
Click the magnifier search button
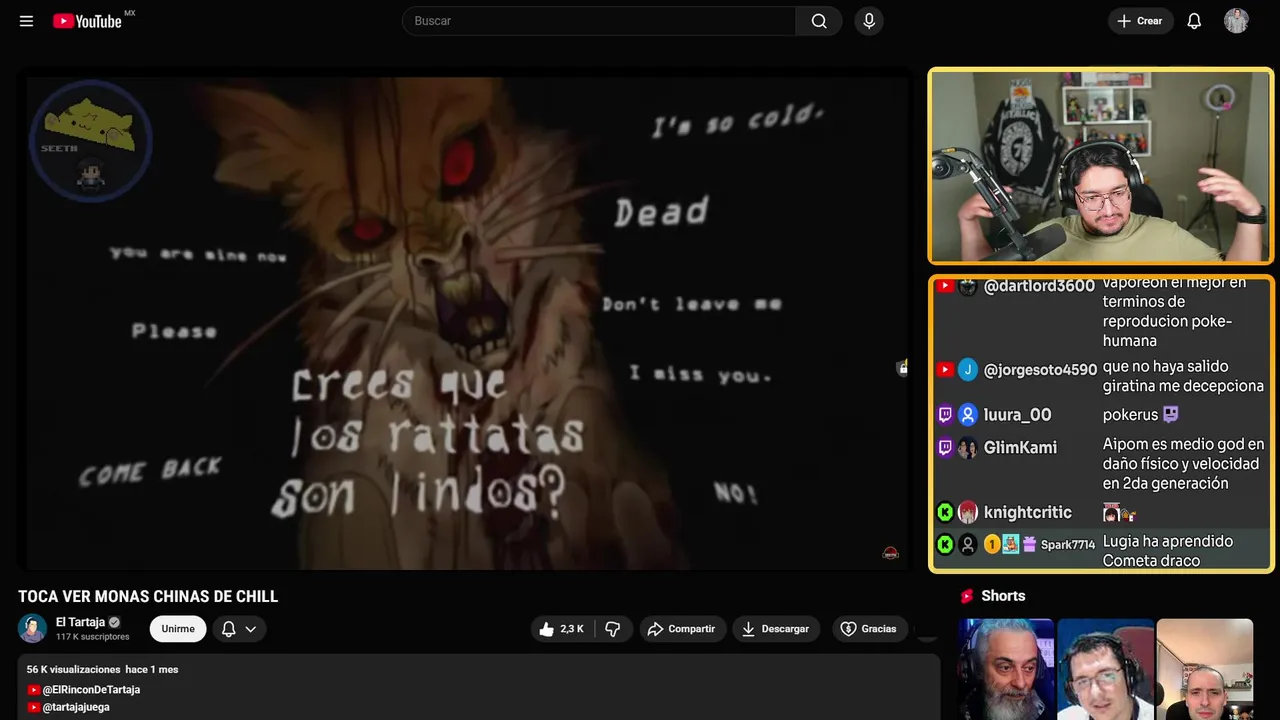(819, 21)
